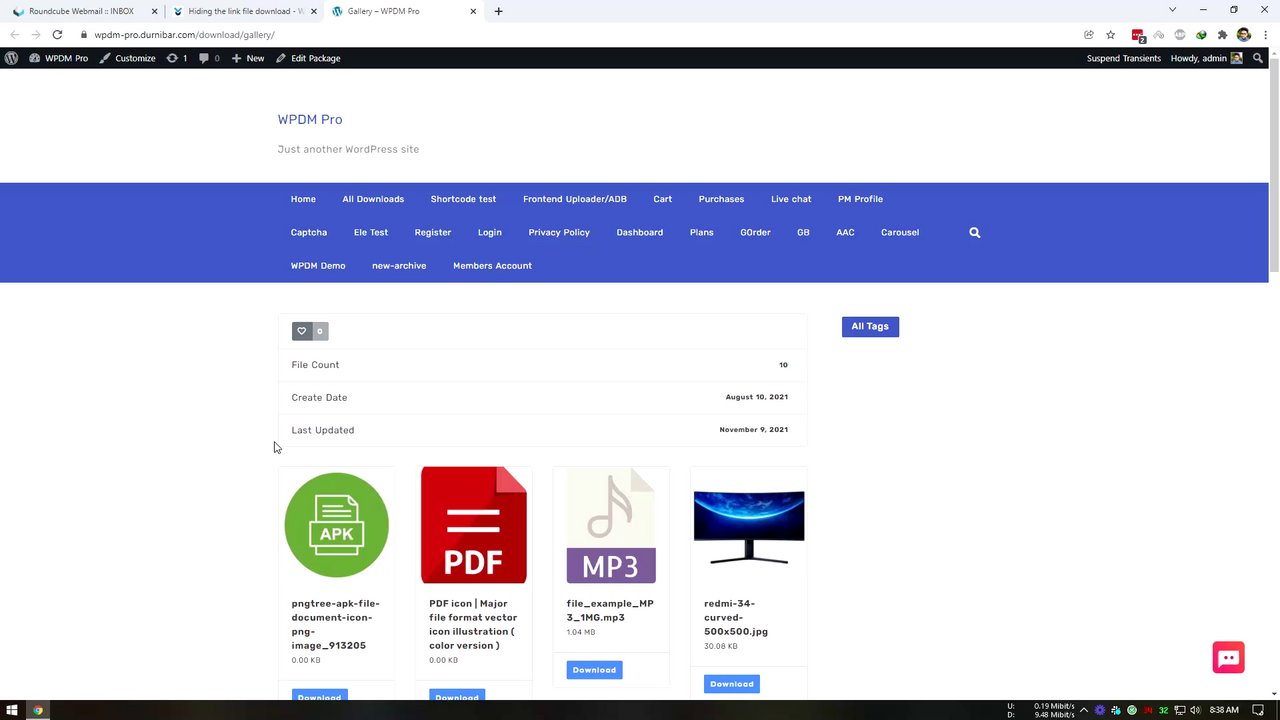This screenshot has width=1280, height=720.
Task: Open the Captcha page
Action: coord(309,232)
